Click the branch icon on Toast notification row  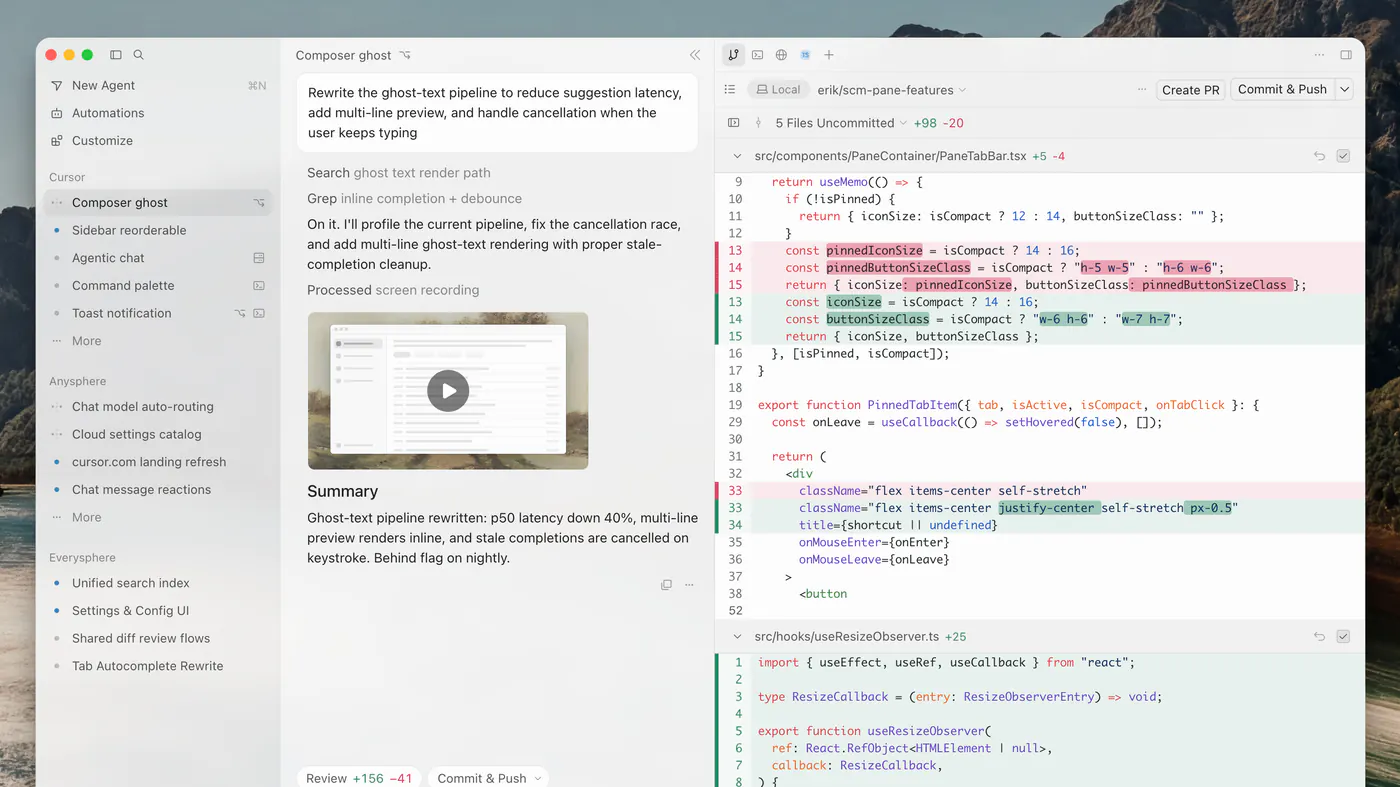coord(240,313)
